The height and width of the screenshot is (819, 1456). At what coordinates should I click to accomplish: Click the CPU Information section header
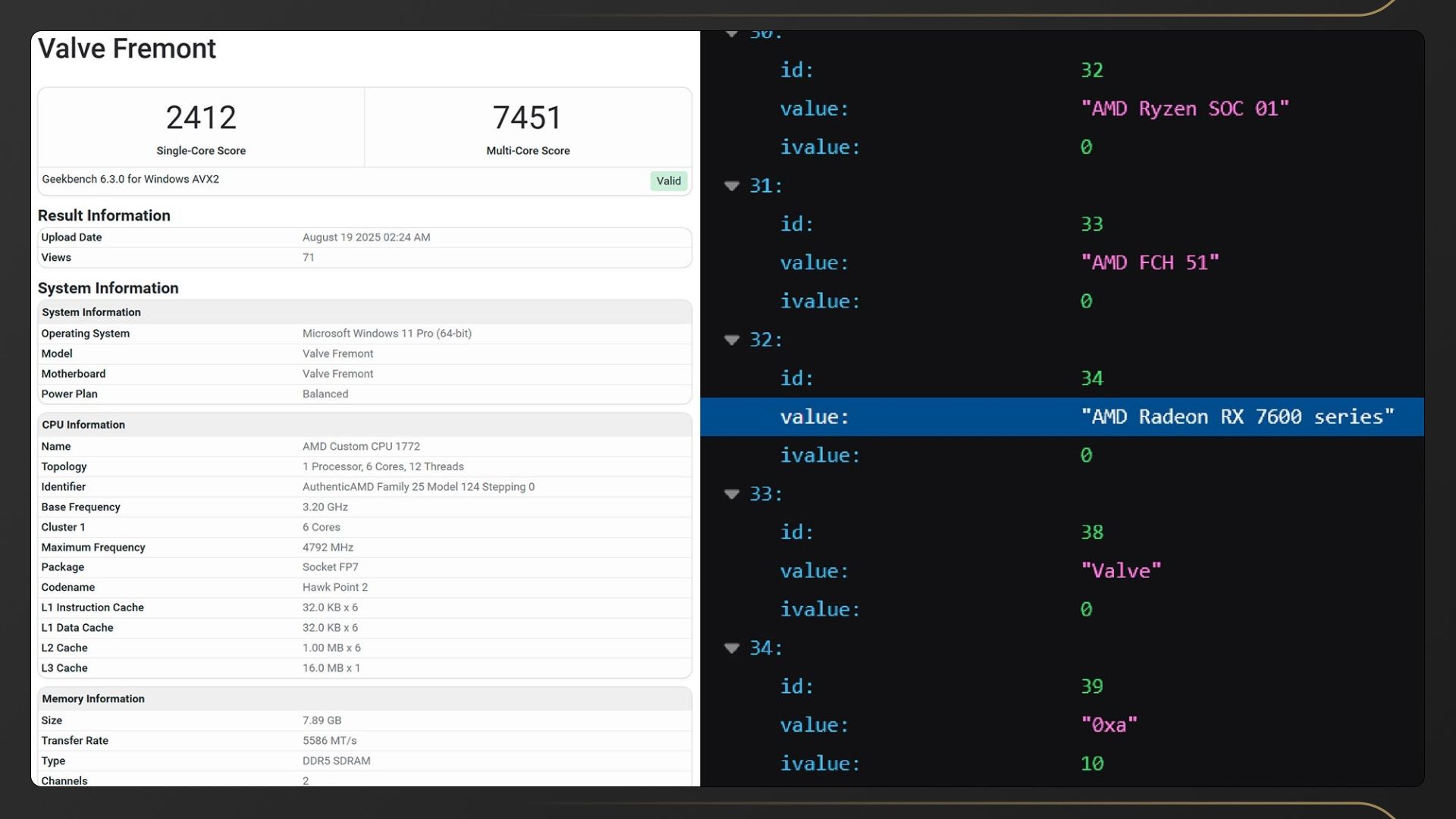pyautogui.click(x=83, y=425)
